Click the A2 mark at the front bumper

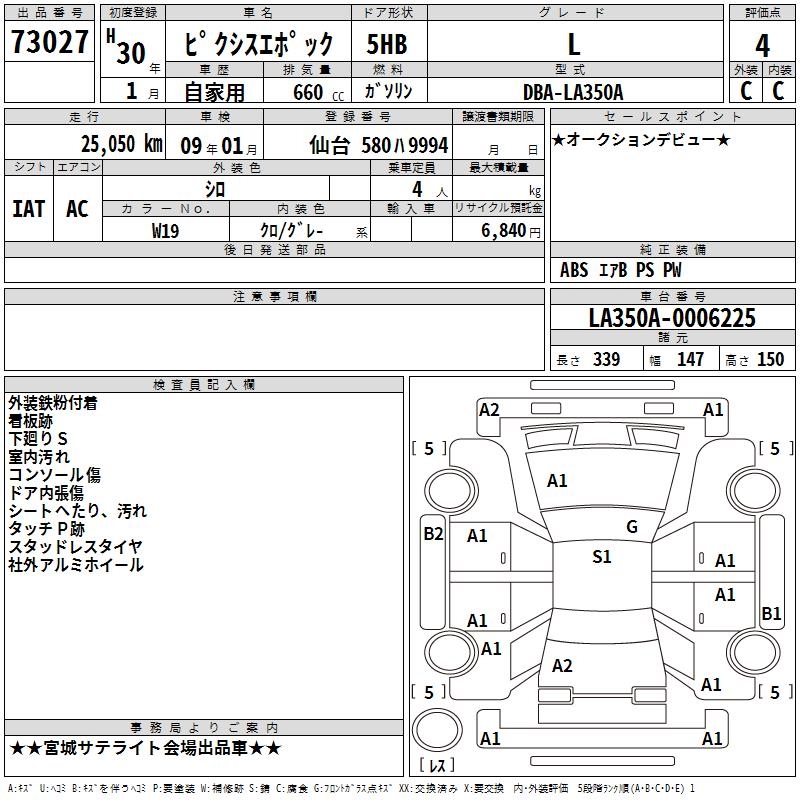click(x=489, y=410)
